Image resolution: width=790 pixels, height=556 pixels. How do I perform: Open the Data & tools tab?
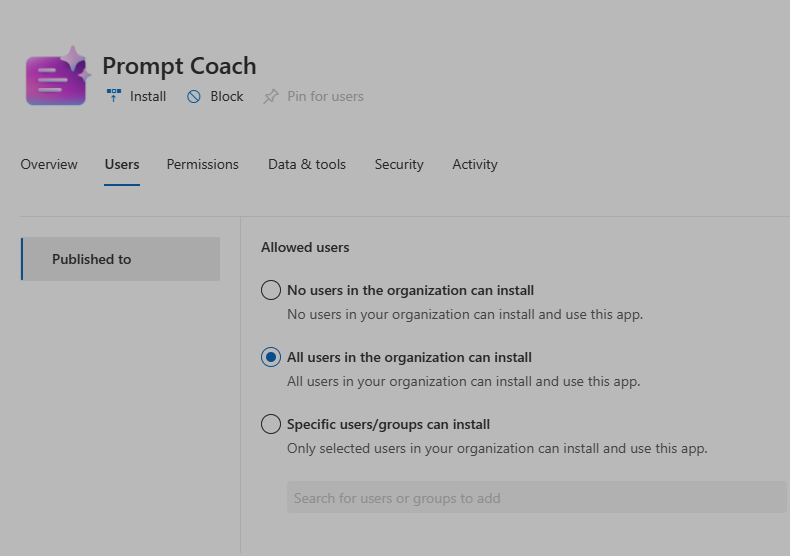(307, 164)
